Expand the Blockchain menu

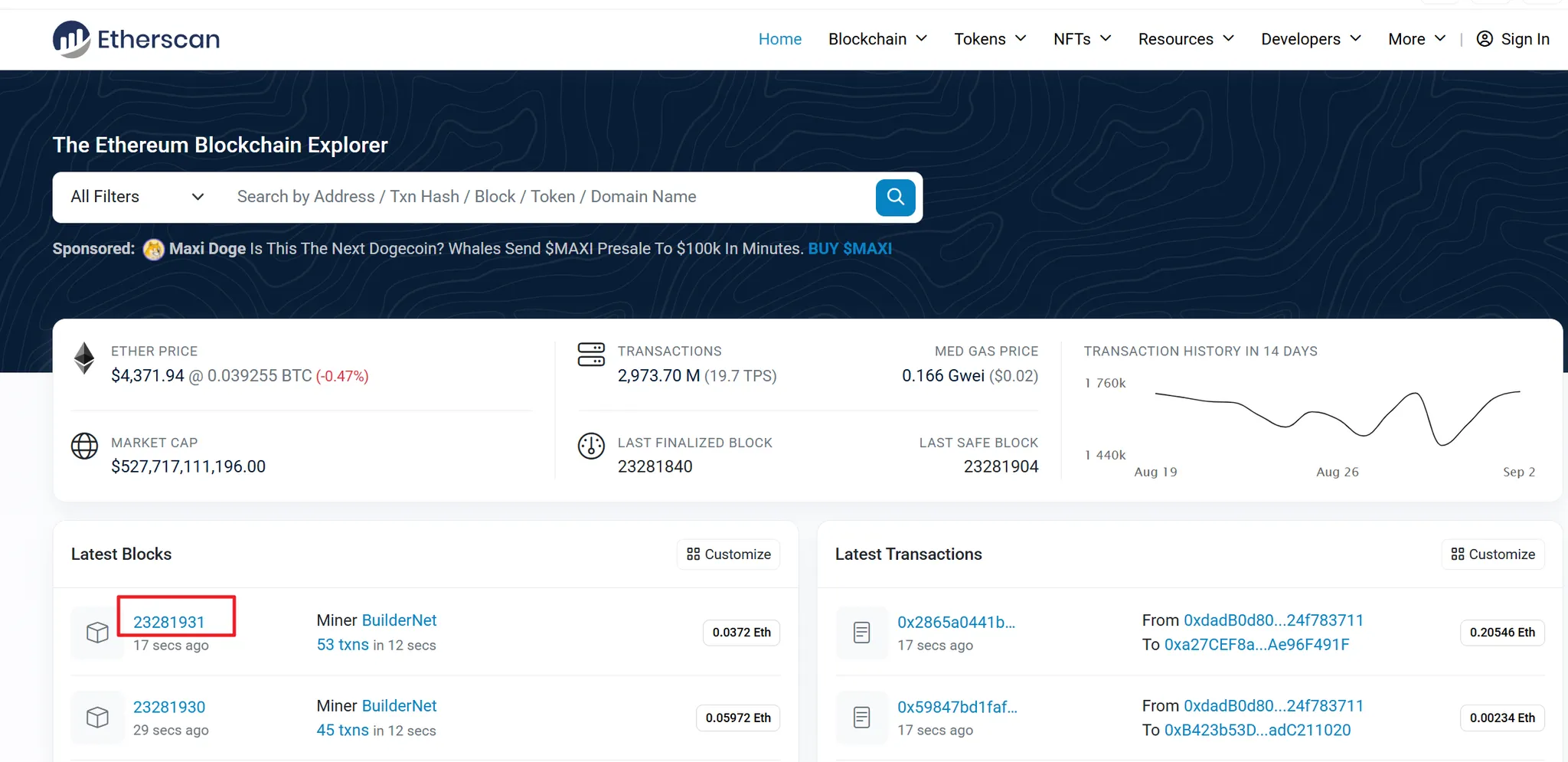click(x=877, y=39)
